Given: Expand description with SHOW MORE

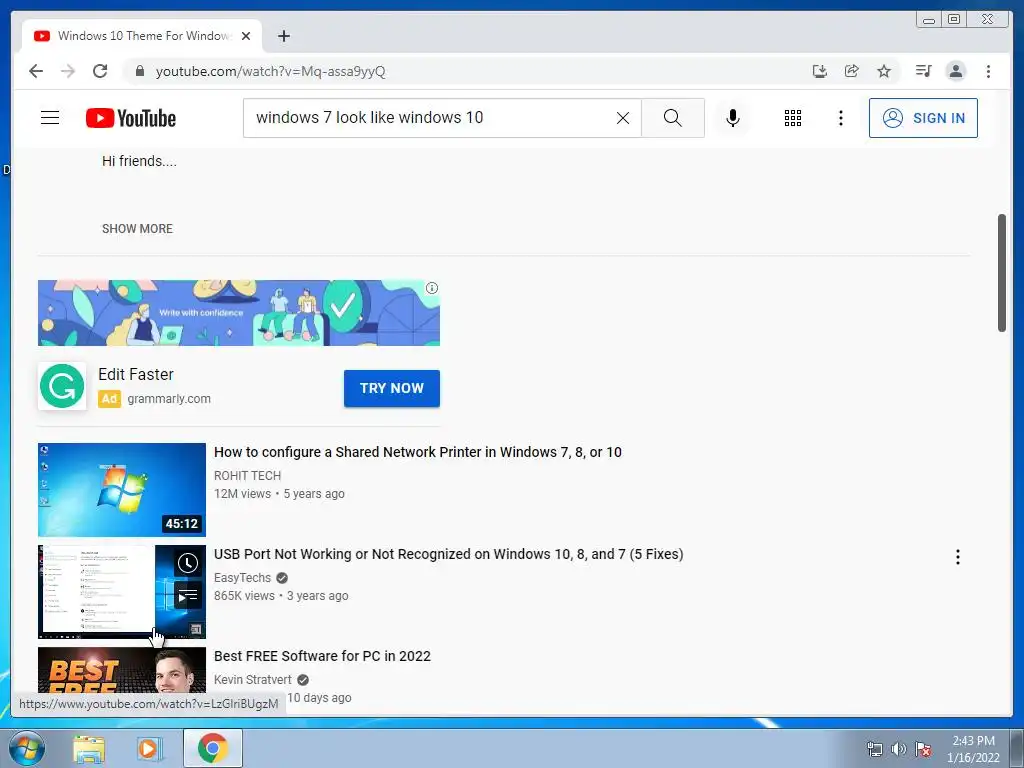Looking at the screenshot, I should click(x=137, y=229).
